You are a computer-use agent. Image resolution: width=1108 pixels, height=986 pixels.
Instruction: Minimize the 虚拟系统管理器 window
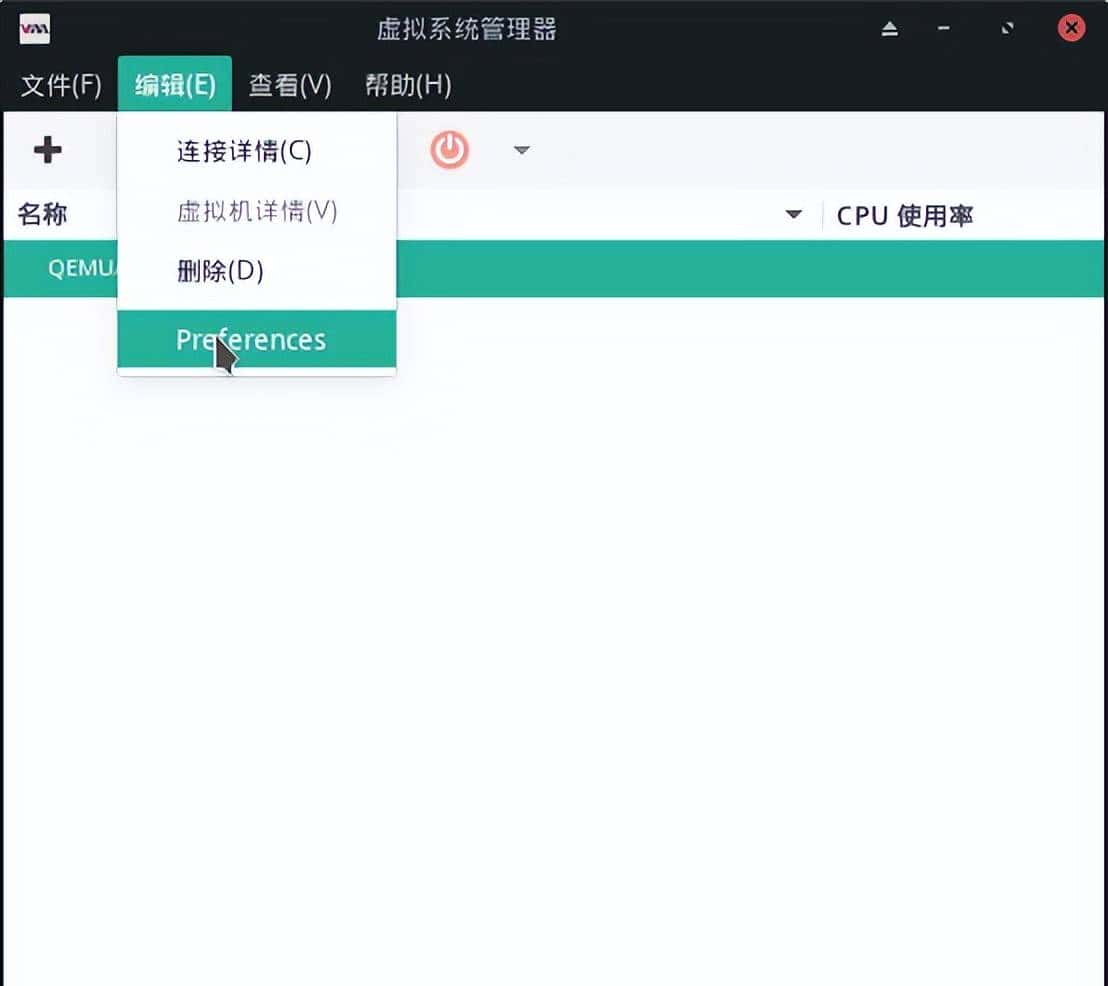pyautogui.click(x=943, y=28)
